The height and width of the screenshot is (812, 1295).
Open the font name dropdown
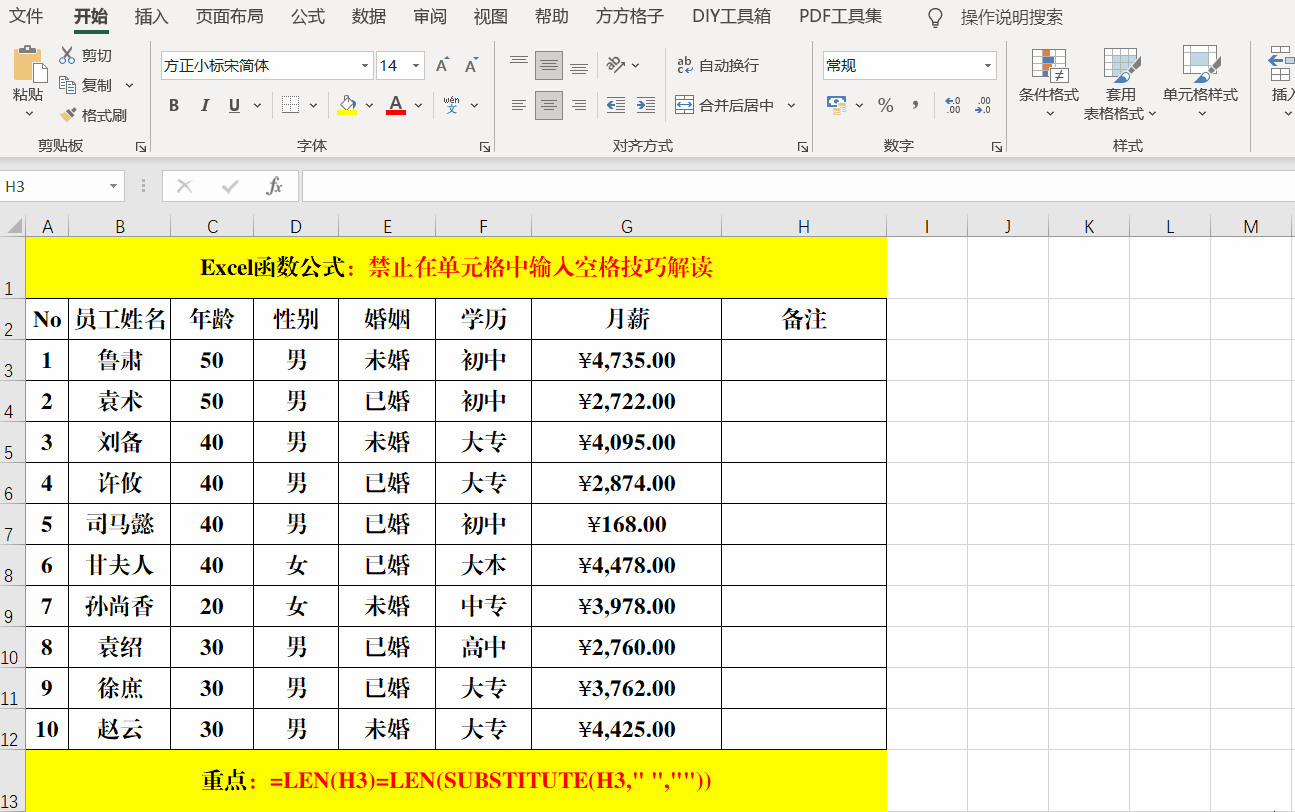[x=365, y=66]
